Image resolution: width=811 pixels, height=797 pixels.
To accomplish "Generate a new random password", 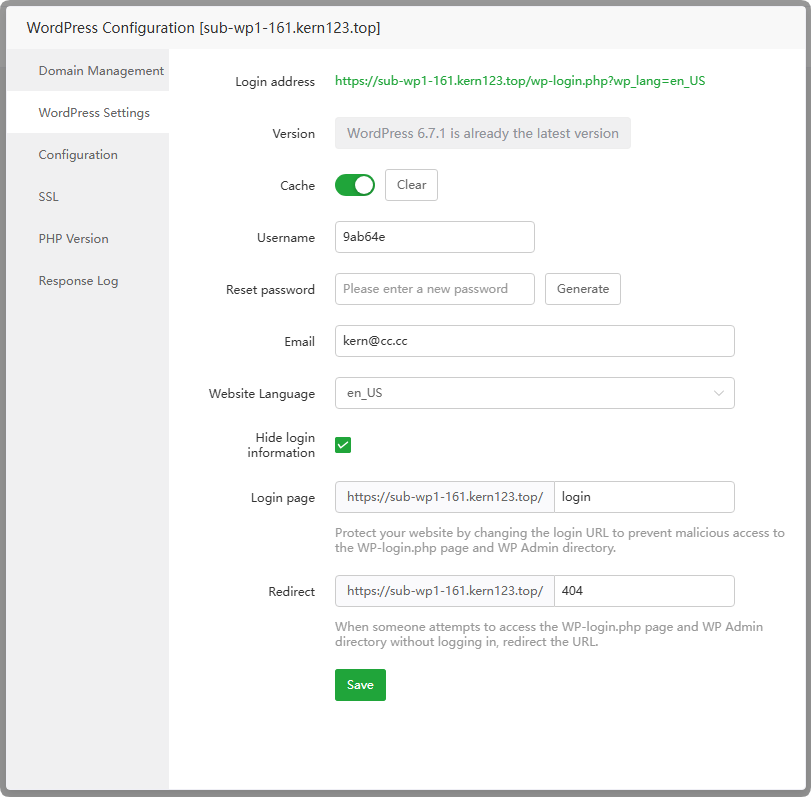I will [582, 289].
